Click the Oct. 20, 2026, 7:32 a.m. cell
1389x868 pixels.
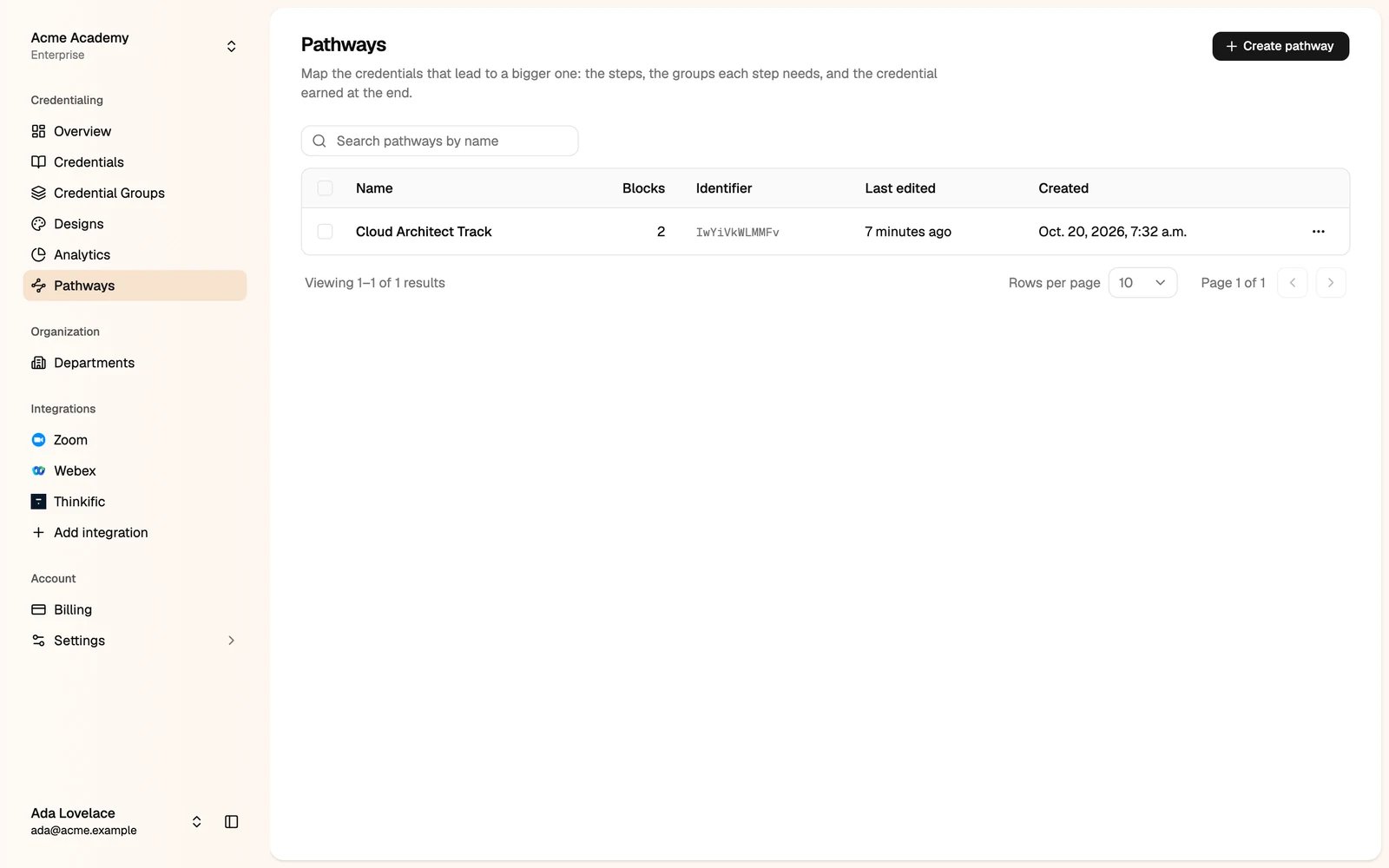1112,231
